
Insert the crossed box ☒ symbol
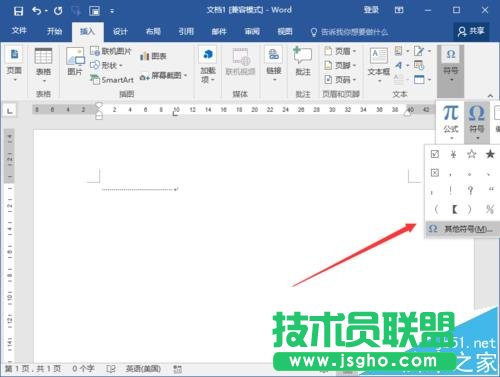[435, 173]
